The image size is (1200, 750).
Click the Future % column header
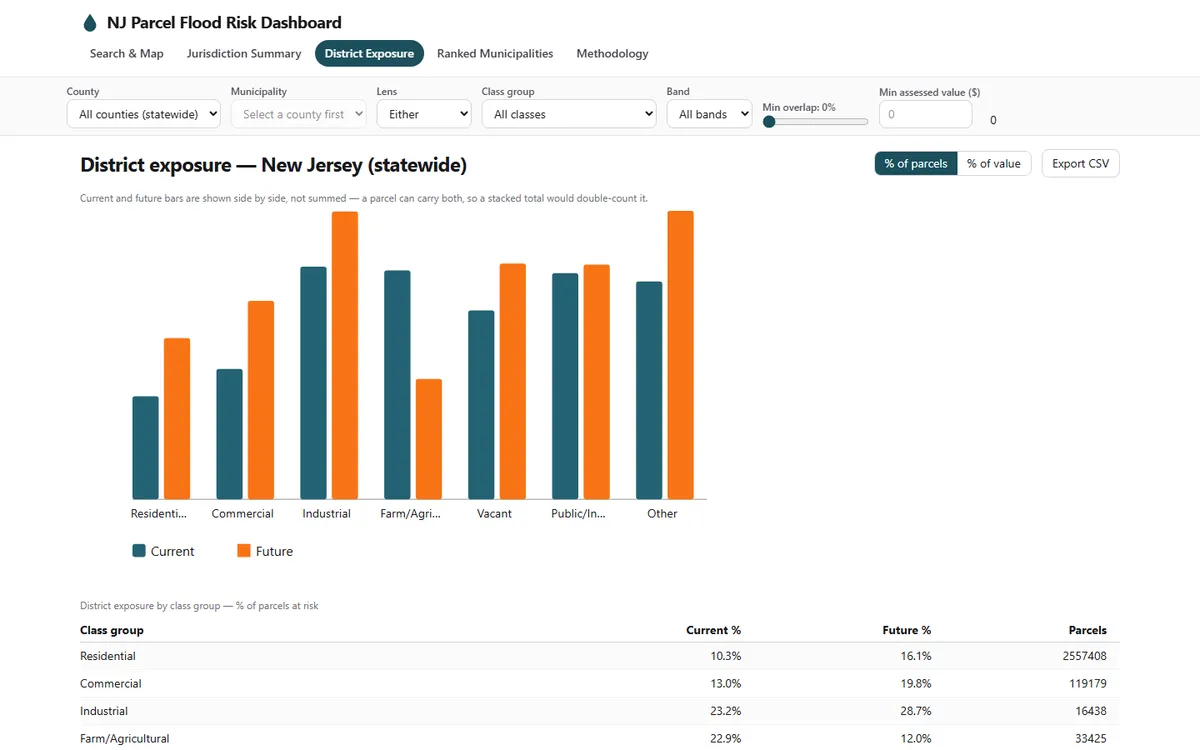coord(905,630)
